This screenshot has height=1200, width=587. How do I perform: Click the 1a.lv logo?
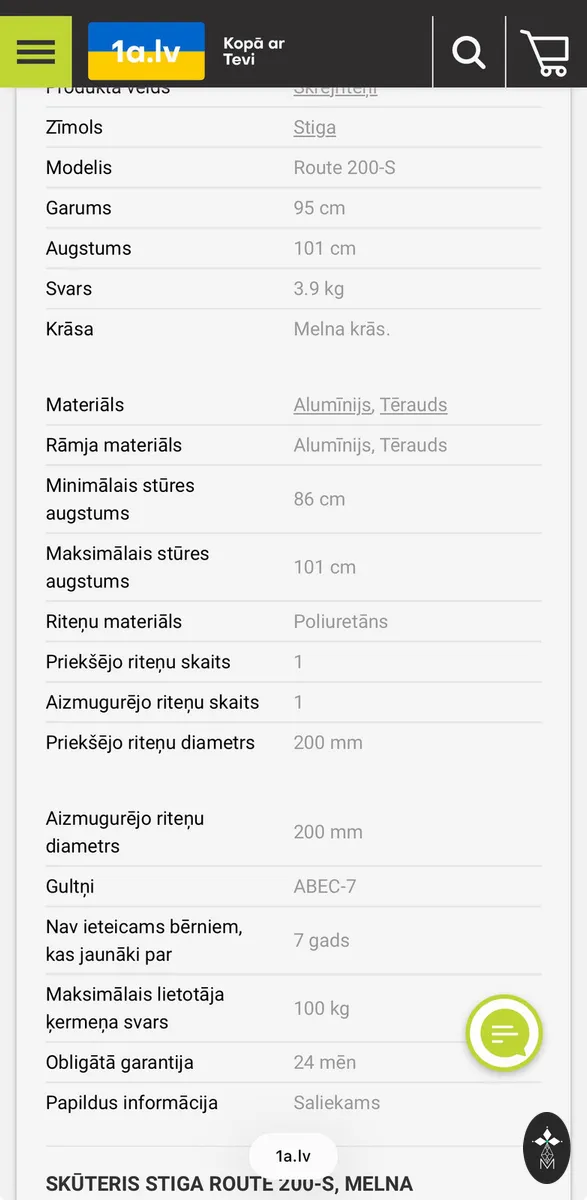click(146, 51)
